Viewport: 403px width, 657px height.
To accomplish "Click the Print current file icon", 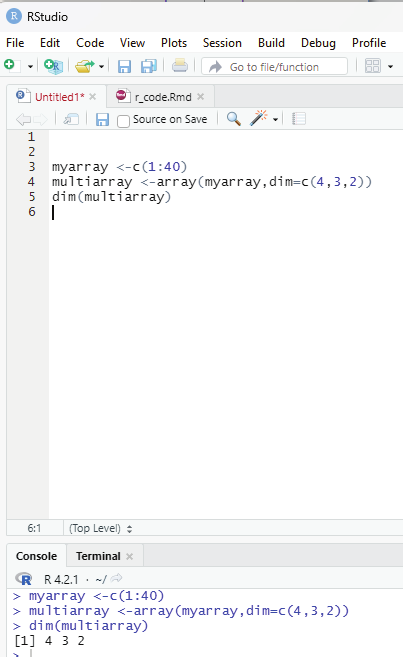I will coord(180,66).
